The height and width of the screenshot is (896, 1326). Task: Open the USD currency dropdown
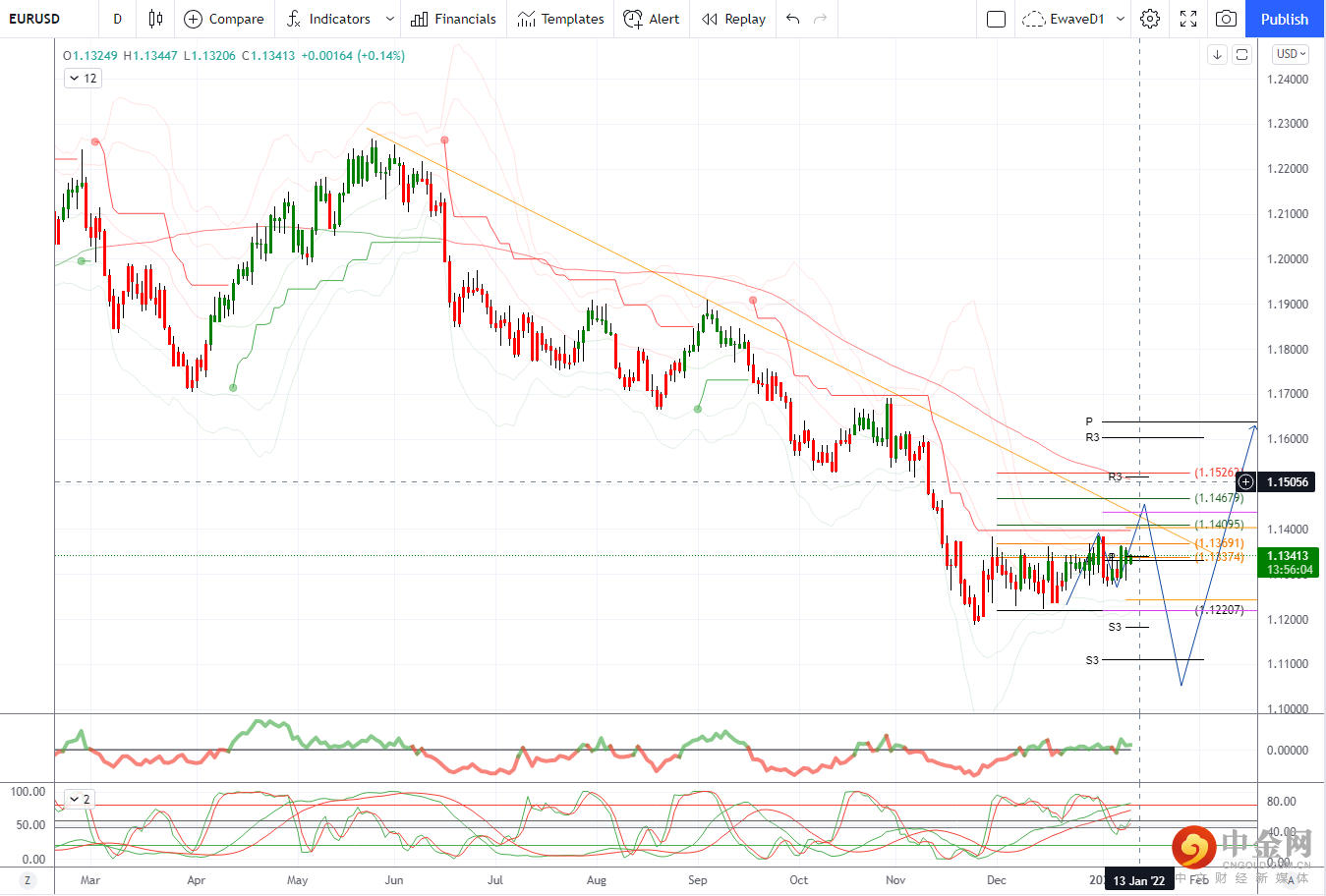coord(1291,54)
